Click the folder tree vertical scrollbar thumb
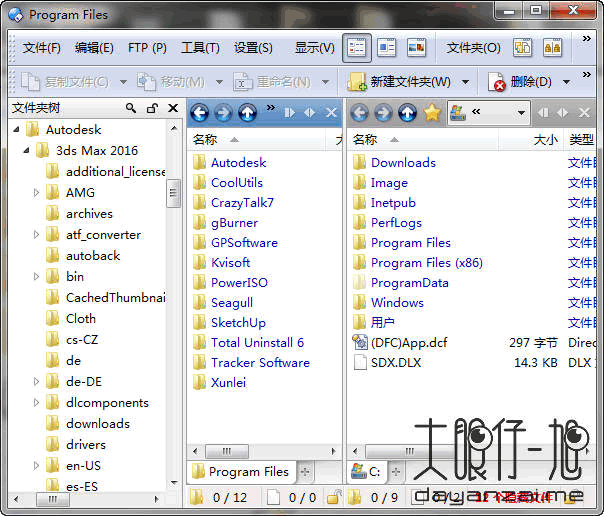This screenshot has height=516, width=604. (x=173, y=193)
